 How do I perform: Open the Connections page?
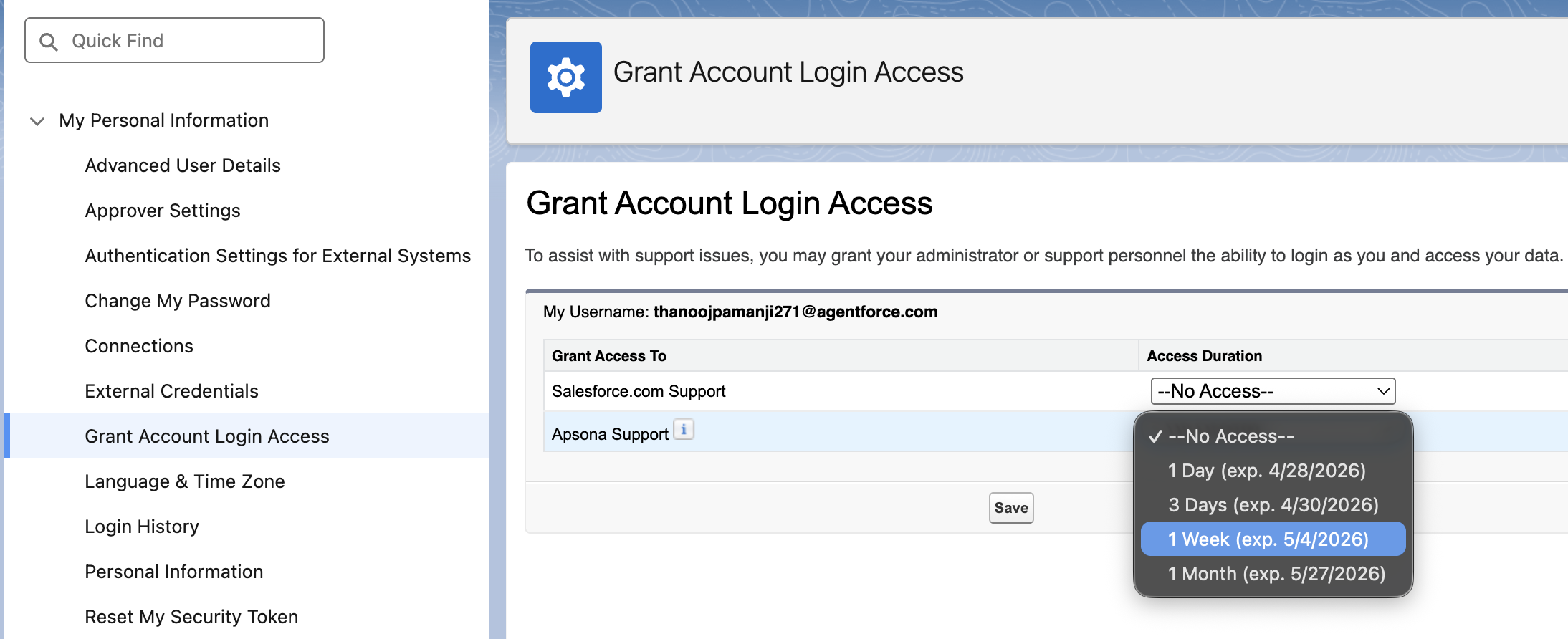pos(139,346)
